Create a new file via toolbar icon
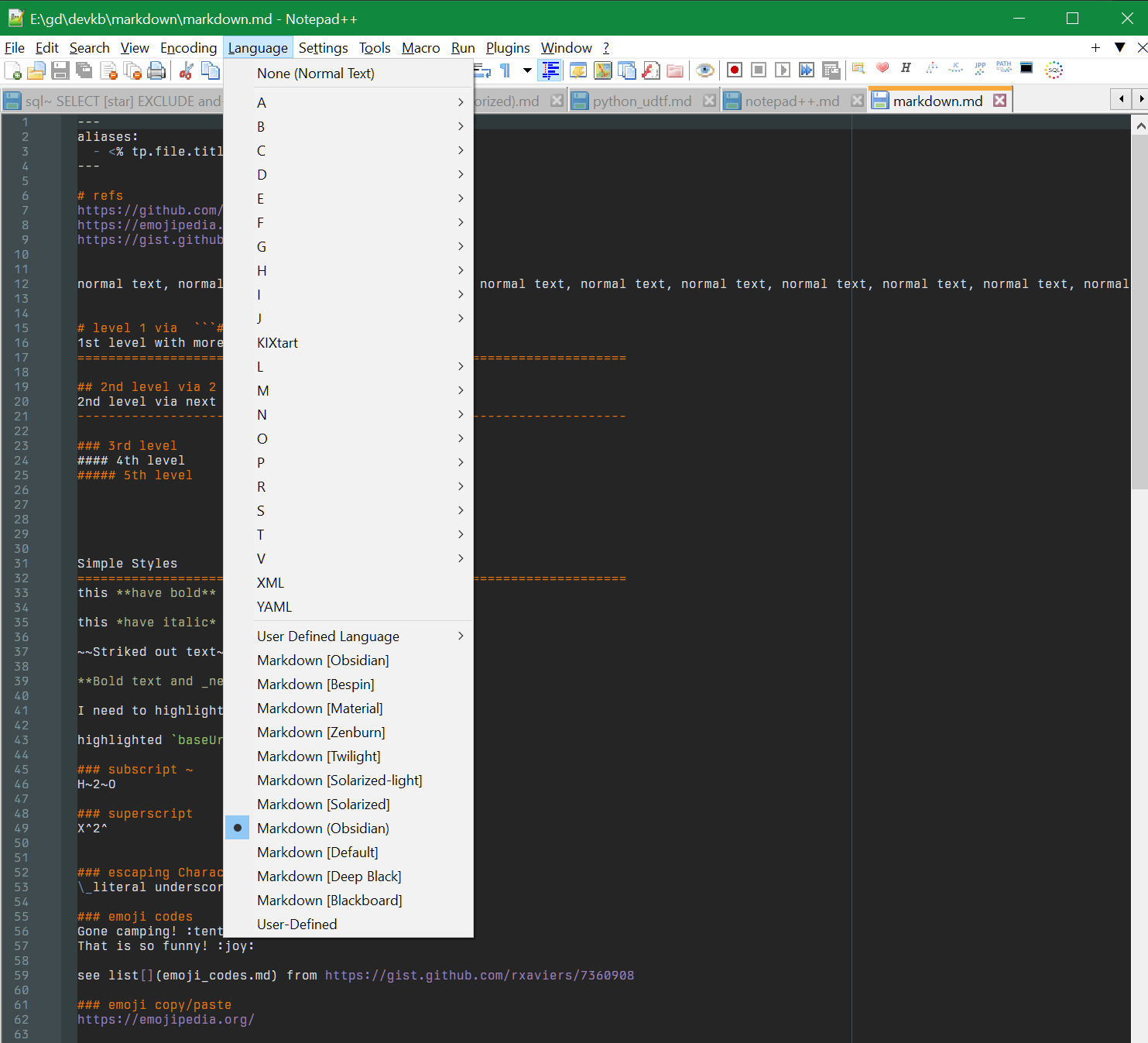The image size is (1148, 1043). 13,70
